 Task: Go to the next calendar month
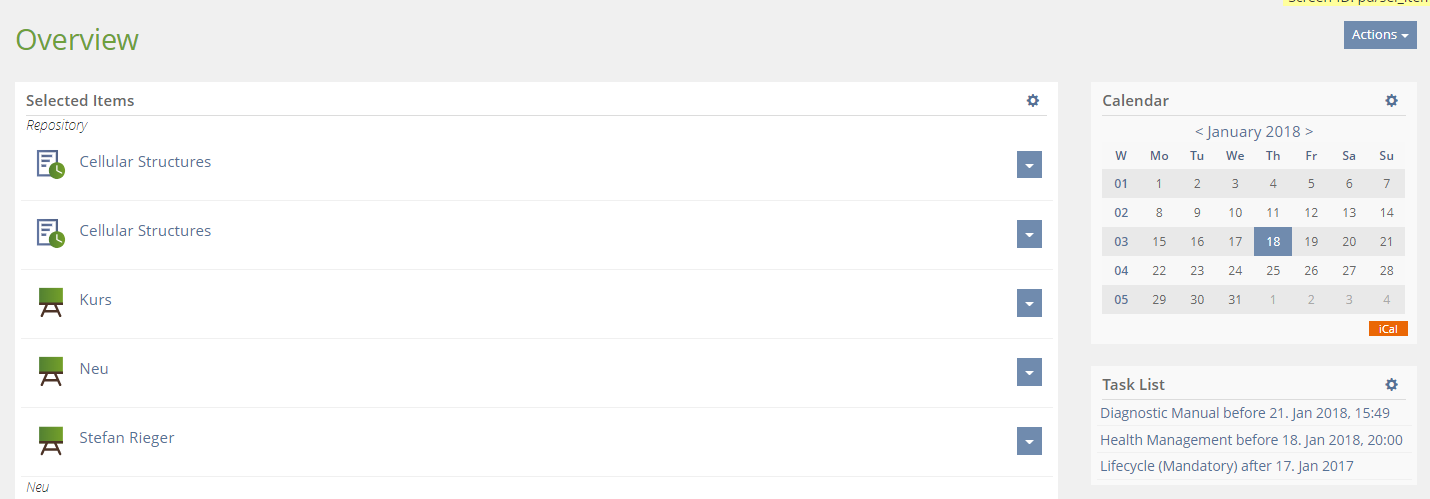point(1309,132)
